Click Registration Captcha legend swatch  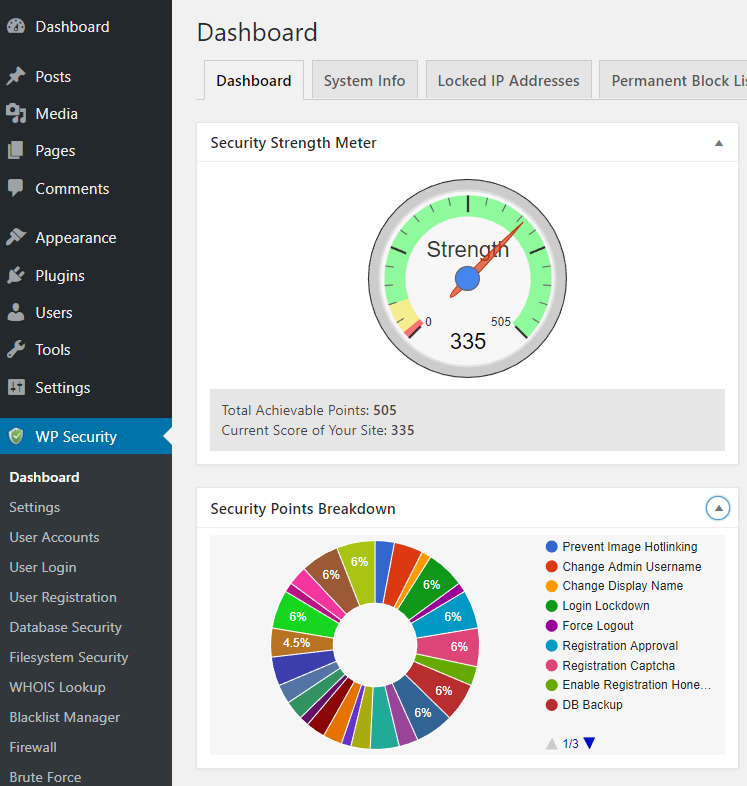tap(551, 666)
